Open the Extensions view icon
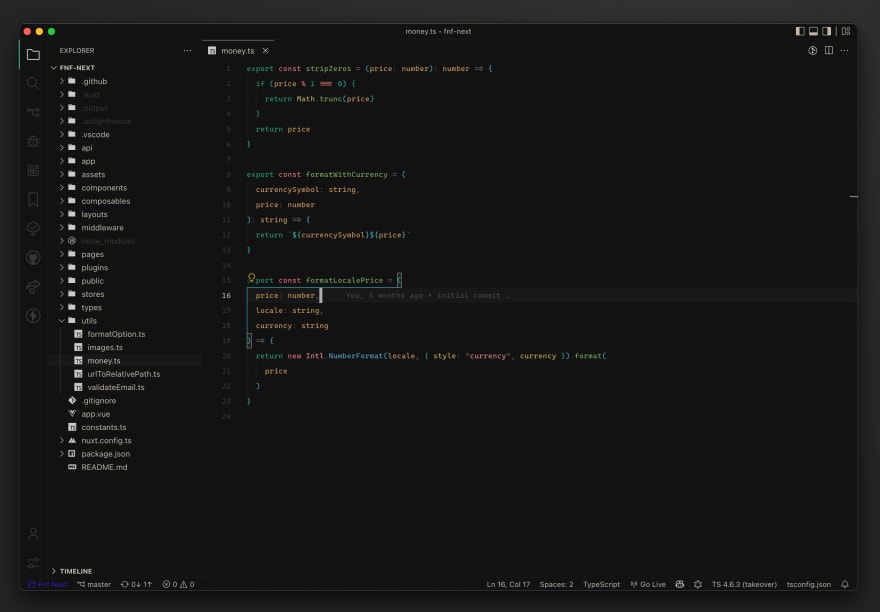This screenshot has height=612, width=880. [33, 170]
